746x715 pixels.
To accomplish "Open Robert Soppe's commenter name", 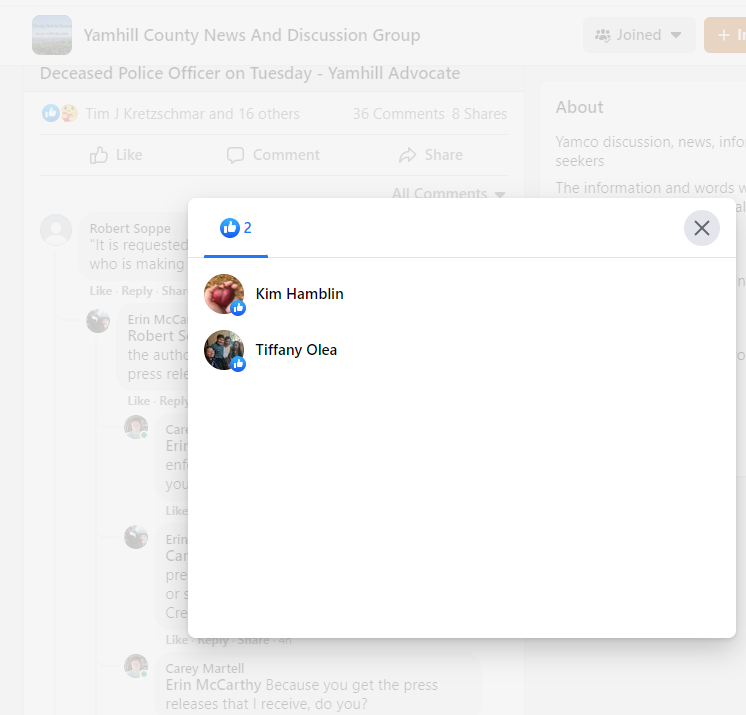I will point(130,228).
